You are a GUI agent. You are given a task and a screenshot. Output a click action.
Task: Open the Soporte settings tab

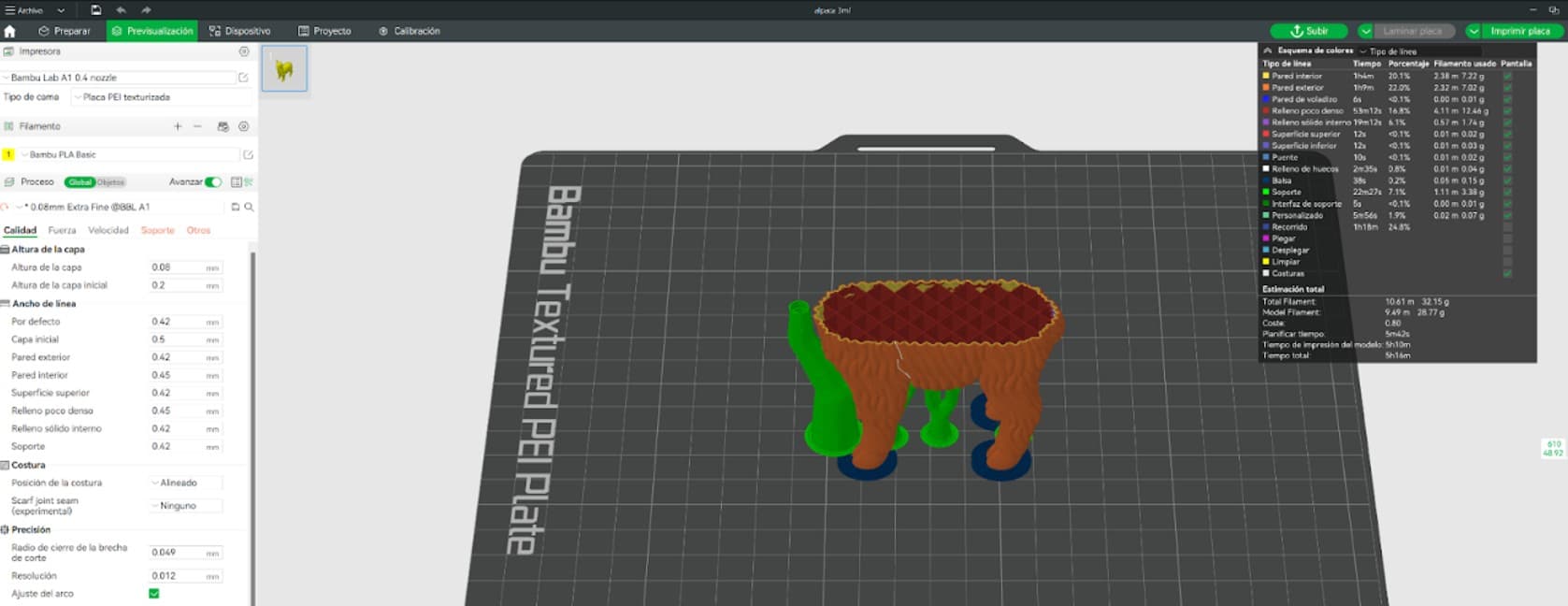click(x=158, y=230)
